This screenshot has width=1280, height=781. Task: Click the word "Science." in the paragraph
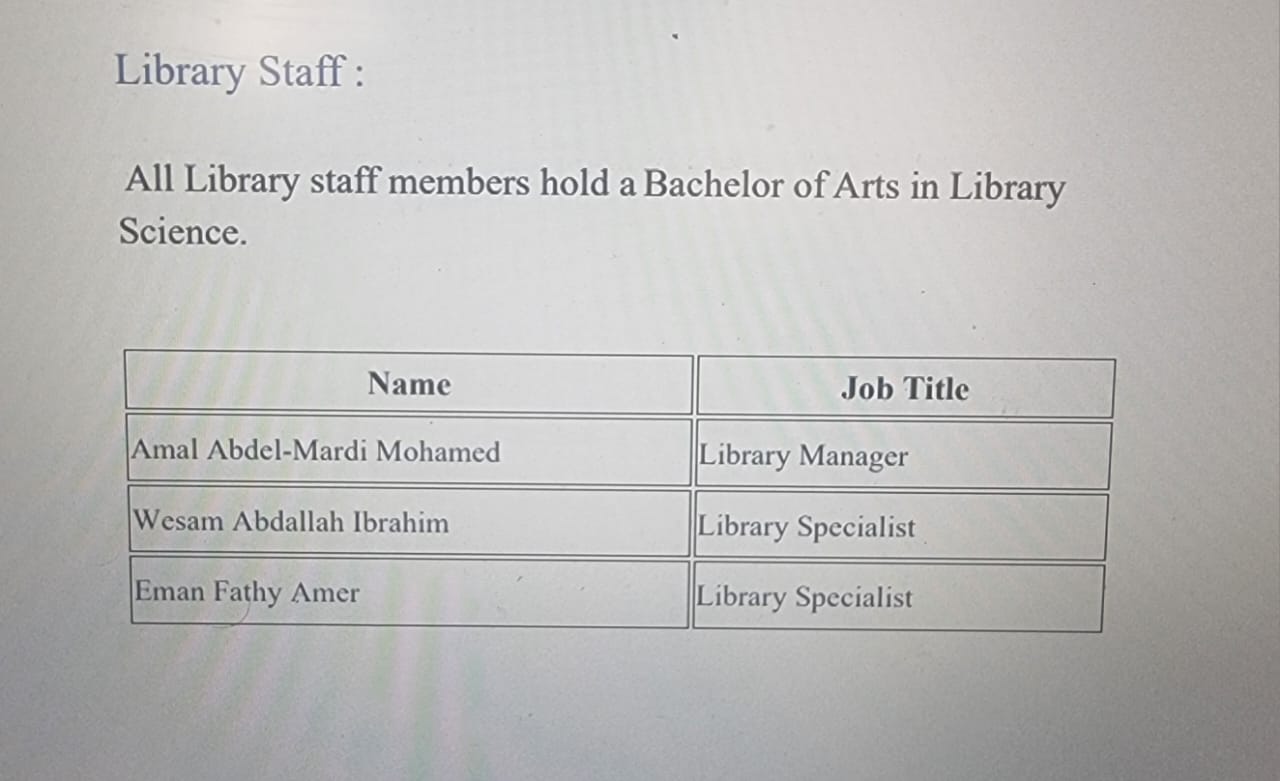[x=182, y=232]
